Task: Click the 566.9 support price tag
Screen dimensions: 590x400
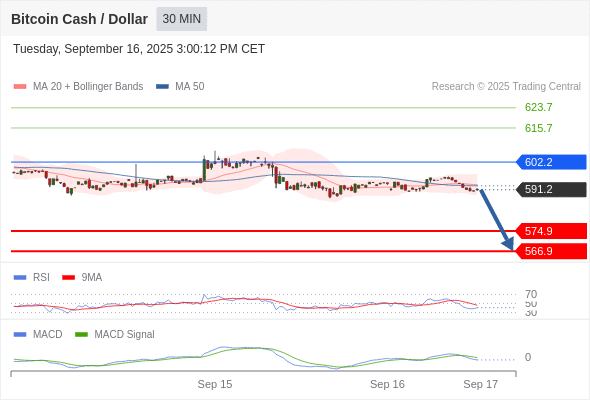Action: click(551, 251)
